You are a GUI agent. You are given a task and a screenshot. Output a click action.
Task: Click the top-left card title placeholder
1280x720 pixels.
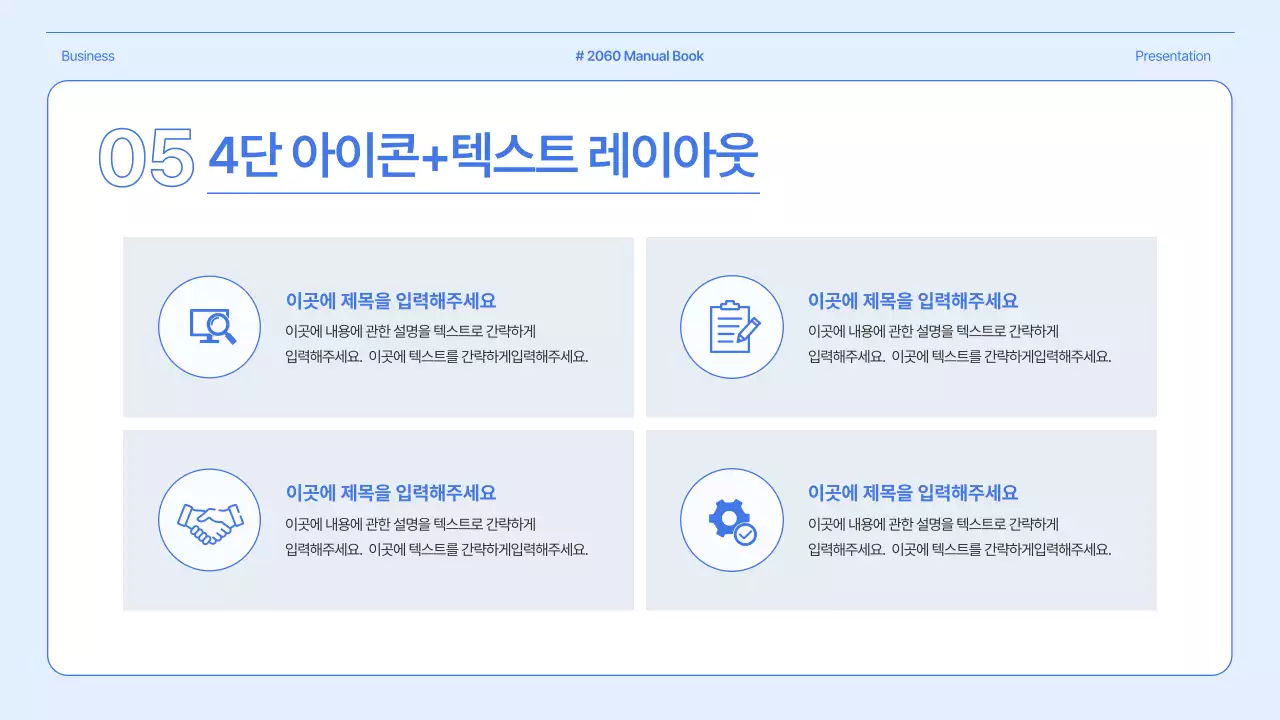pos(392,301)
